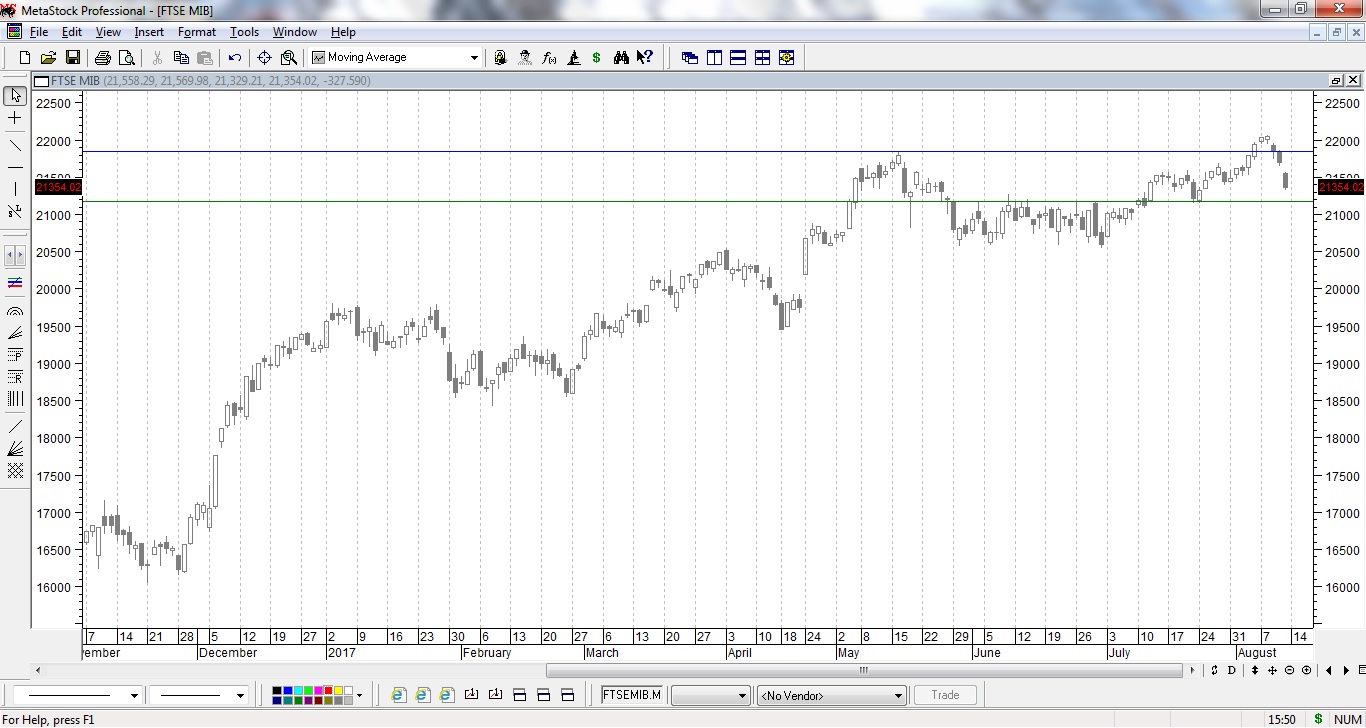Open the line weight dropdown
This screenshot has width=1366, height=728.
coord(240,695)
